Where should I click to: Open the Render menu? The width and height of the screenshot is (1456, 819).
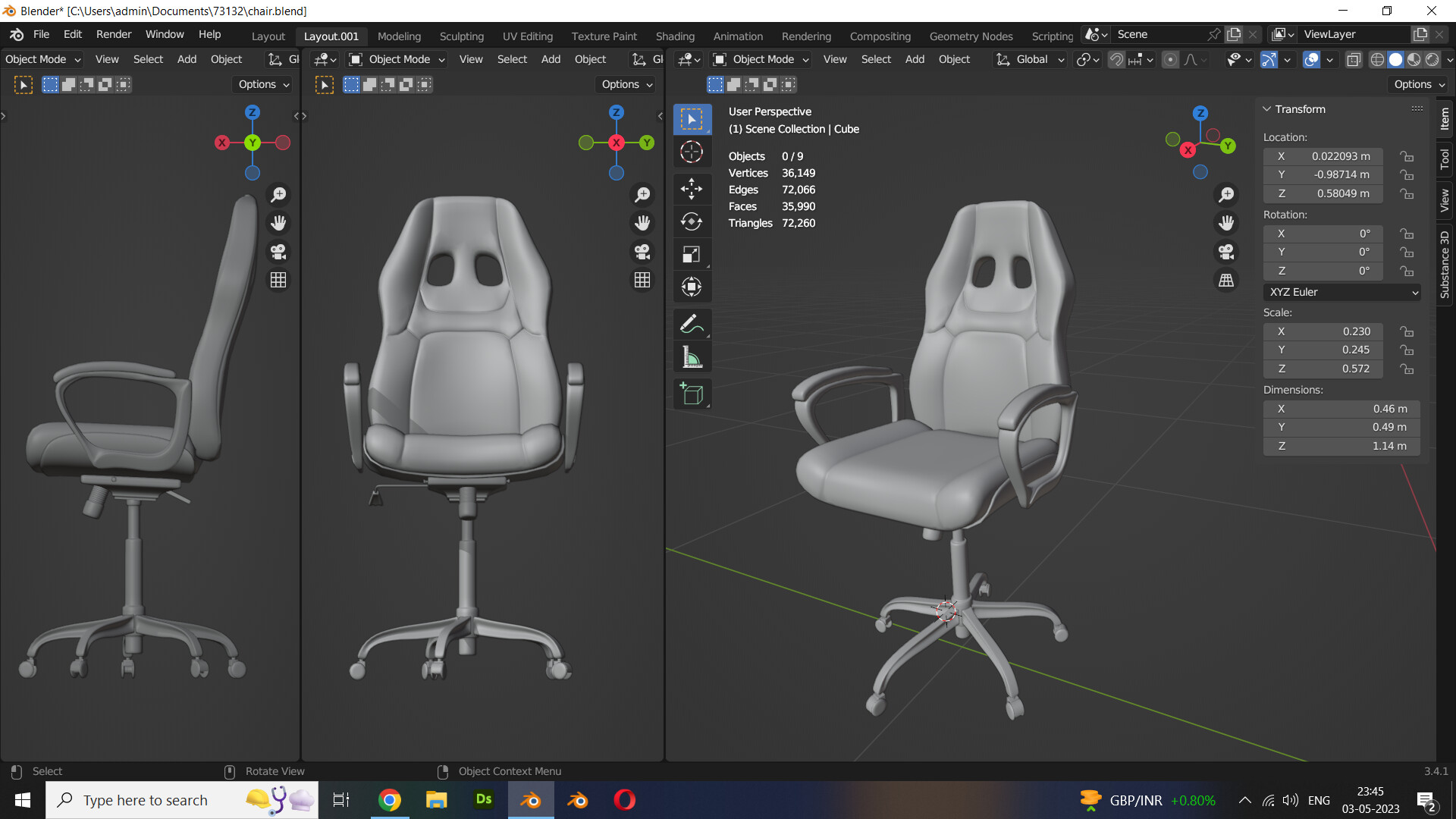113,34
